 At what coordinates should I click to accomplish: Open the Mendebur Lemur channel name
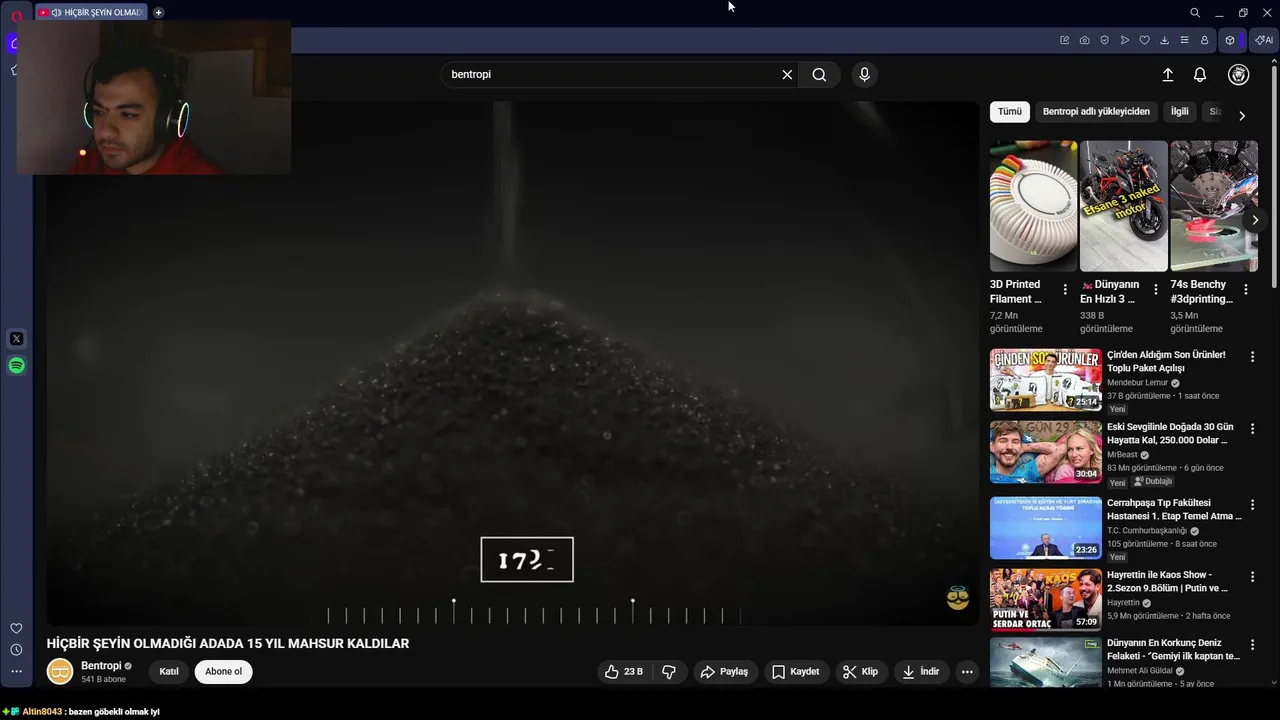(x=1137, y=383)
